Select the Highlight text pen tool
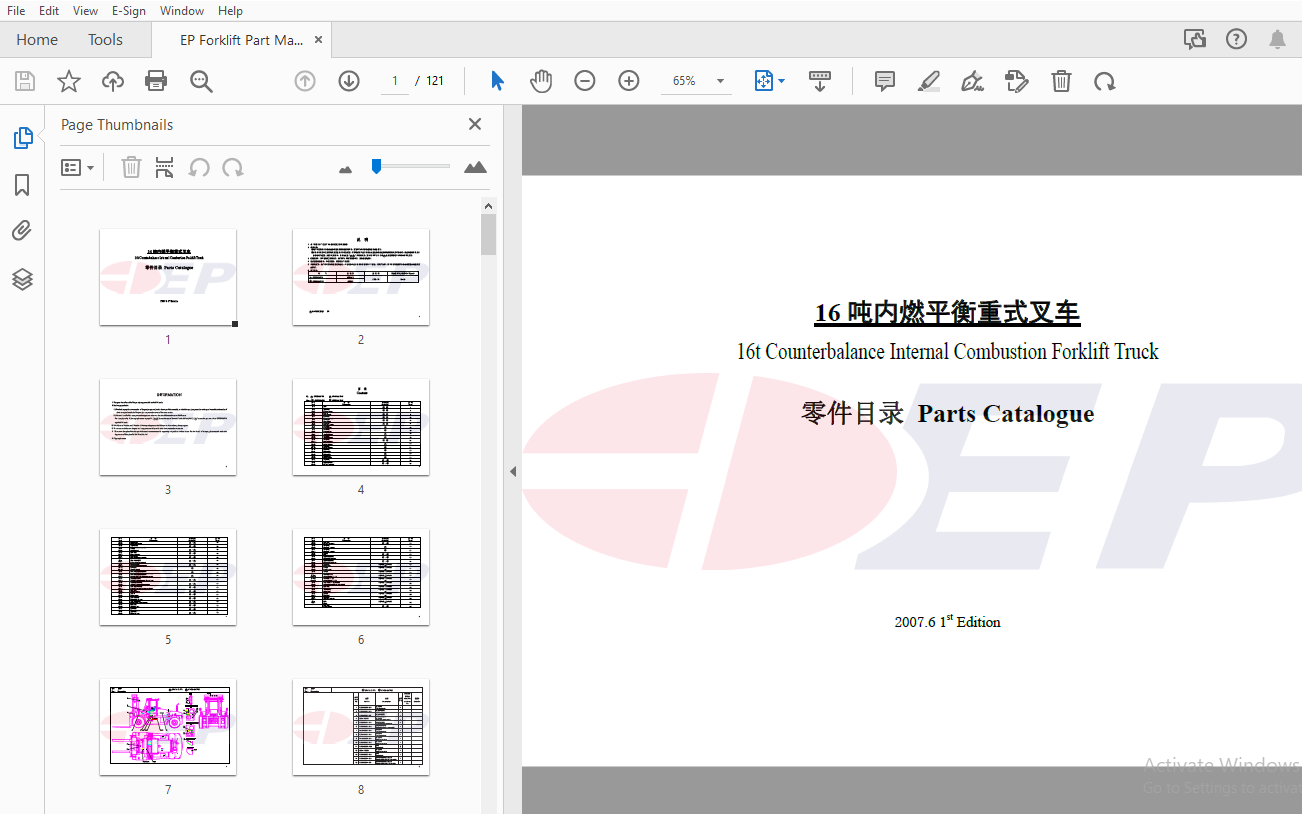 coord(929,81)
